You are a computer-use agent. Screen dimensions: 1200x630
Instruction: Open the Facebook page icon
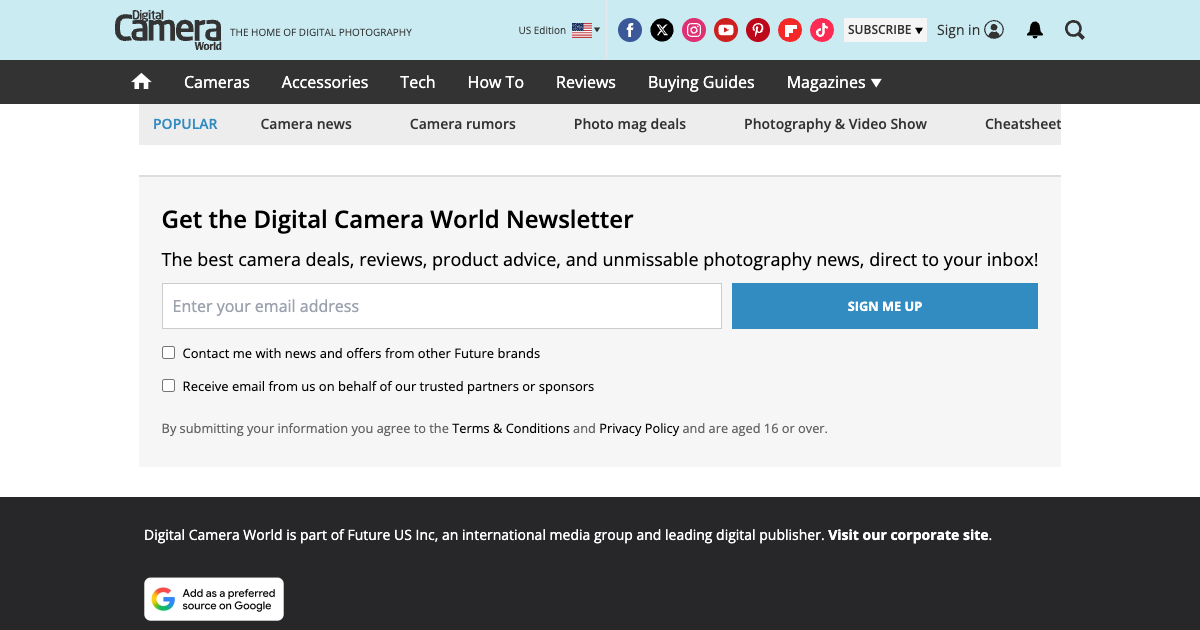[630, 30]
